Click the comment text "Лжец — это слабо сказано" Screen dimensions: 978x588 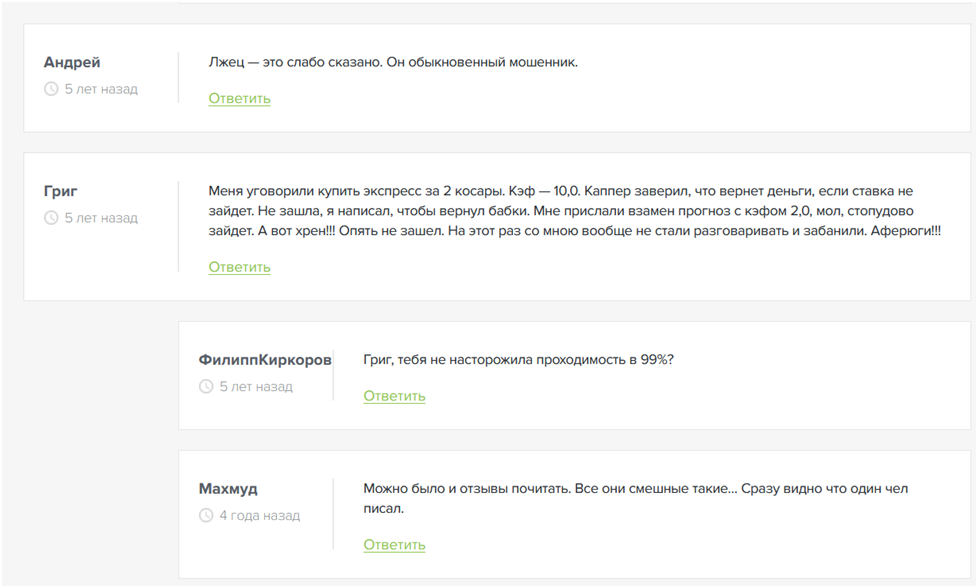tap(393, 62)
